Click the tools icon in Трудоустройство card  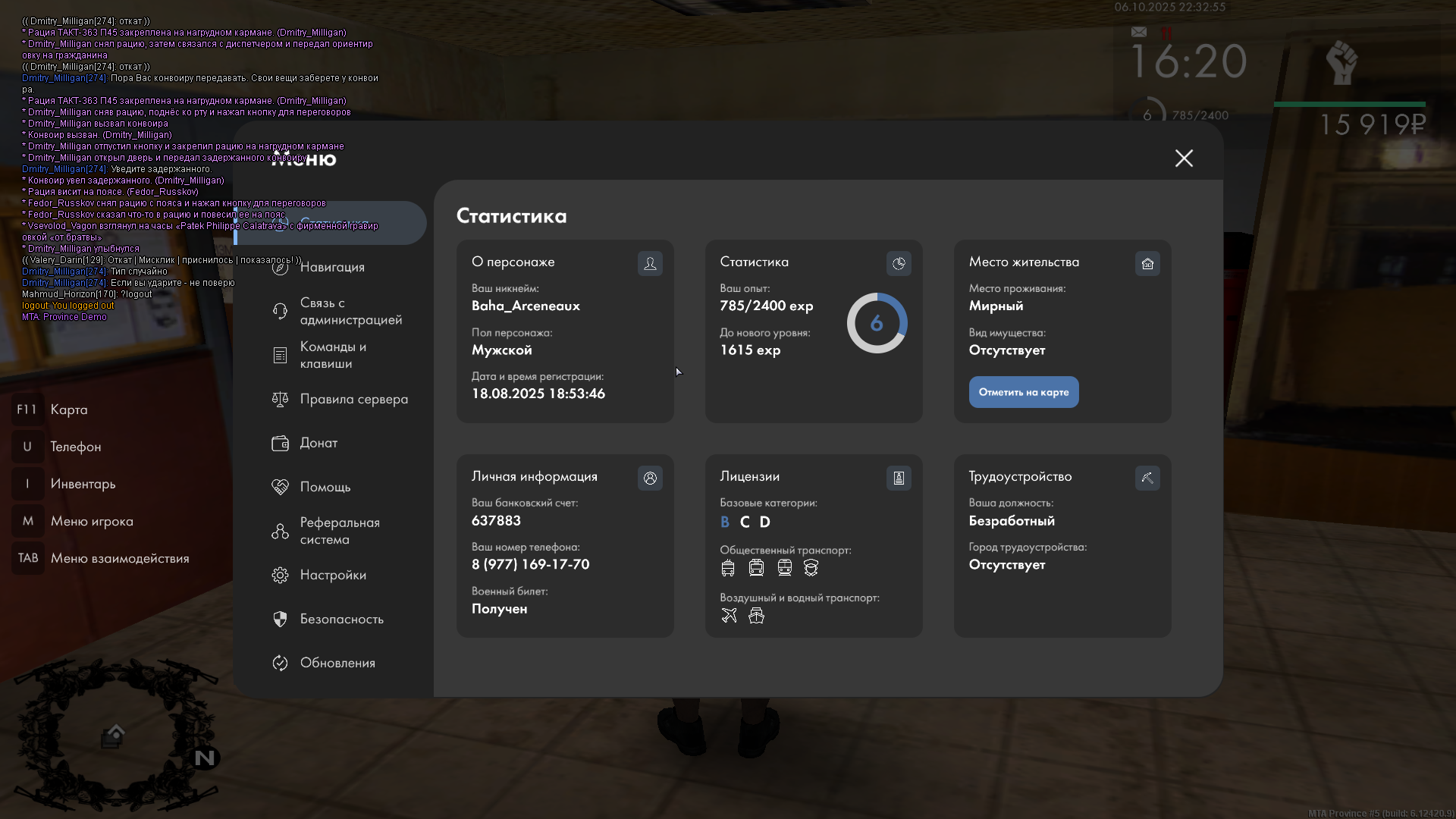point(1147,478)
